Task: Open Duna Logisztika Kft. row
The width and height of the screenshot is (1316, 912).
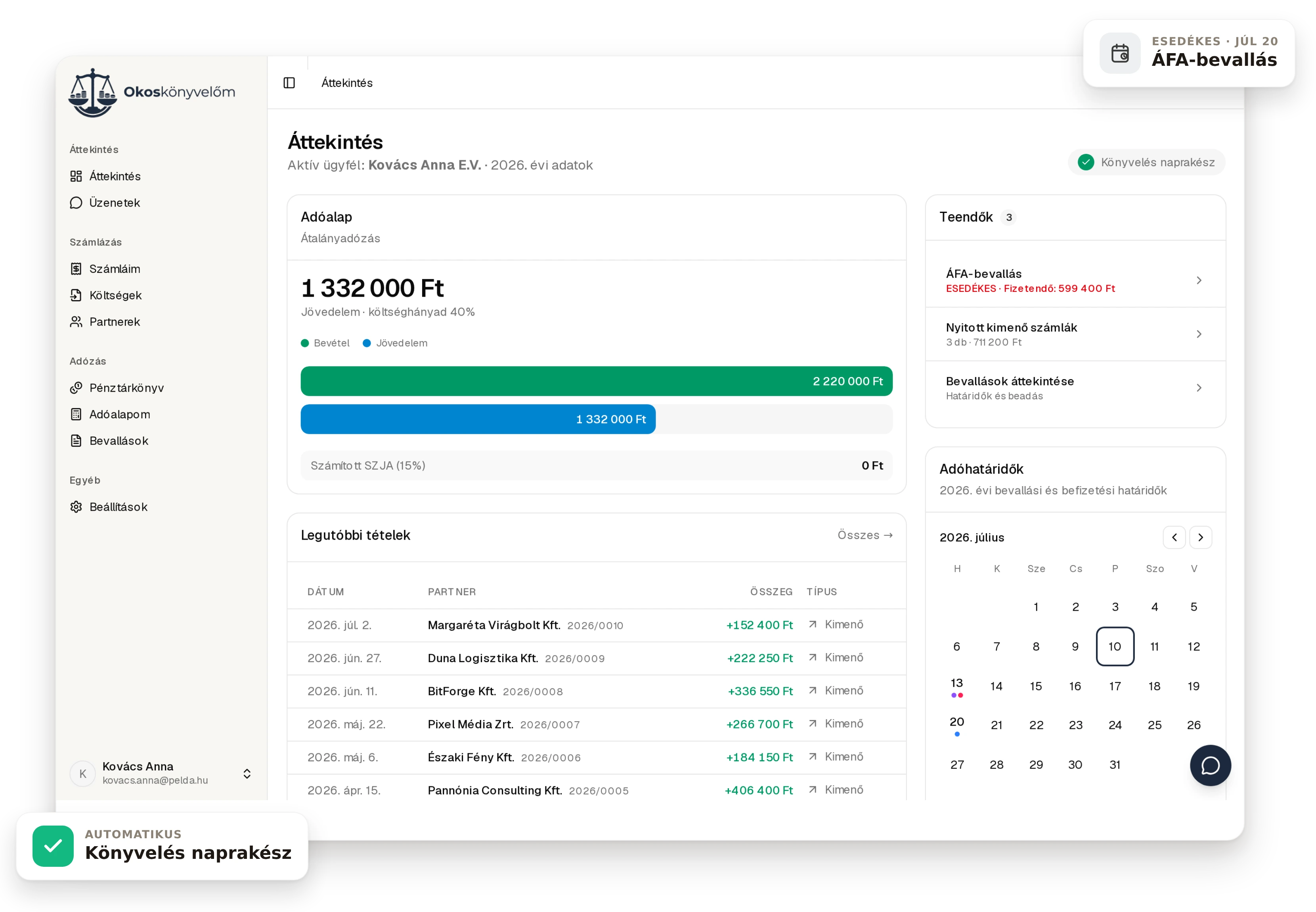Action: coord(596,658)
